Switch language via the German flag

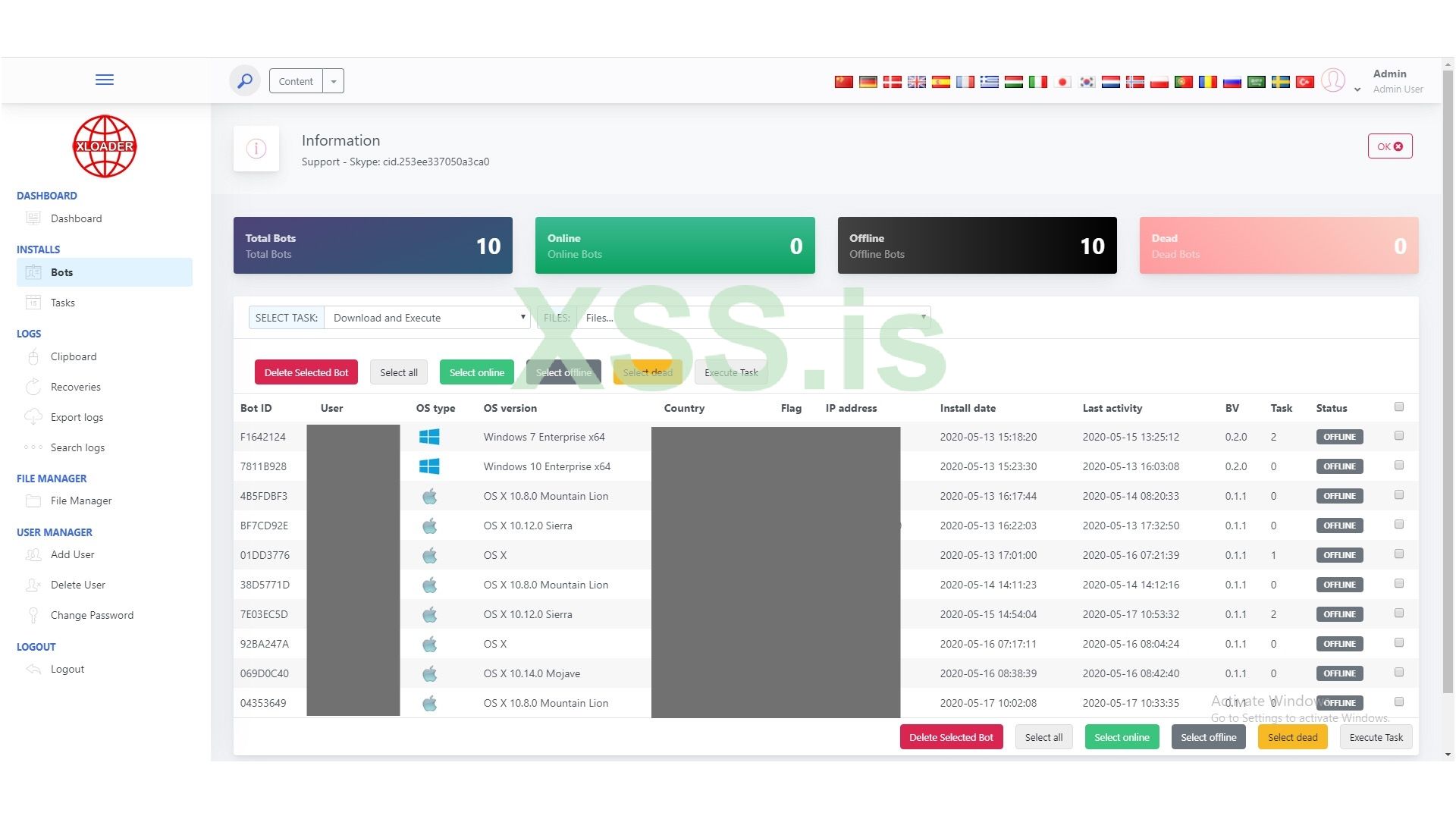pos(868,82)
